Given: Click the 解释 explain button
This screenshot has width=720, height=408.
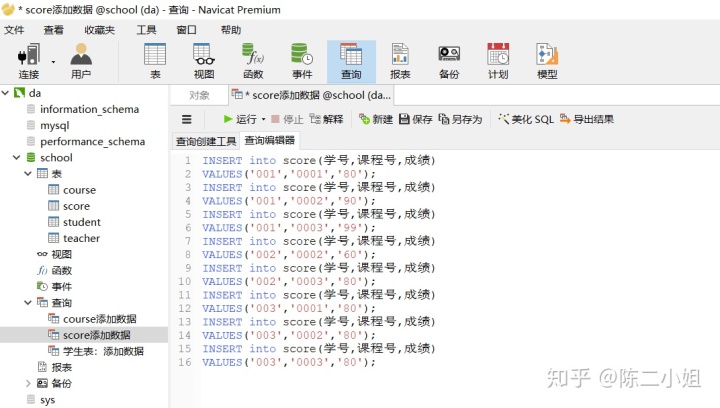Looking at the screenshot, I should coord(326,119).
